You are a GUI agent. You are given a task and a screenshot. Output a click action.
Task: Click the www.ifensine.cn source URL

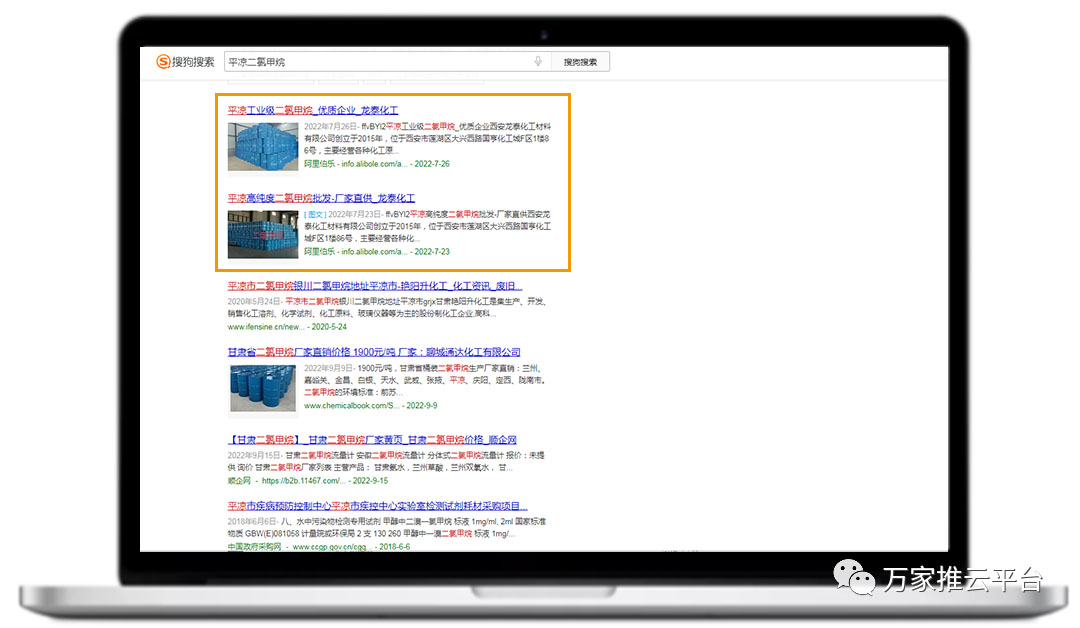[x=266, y=327]
